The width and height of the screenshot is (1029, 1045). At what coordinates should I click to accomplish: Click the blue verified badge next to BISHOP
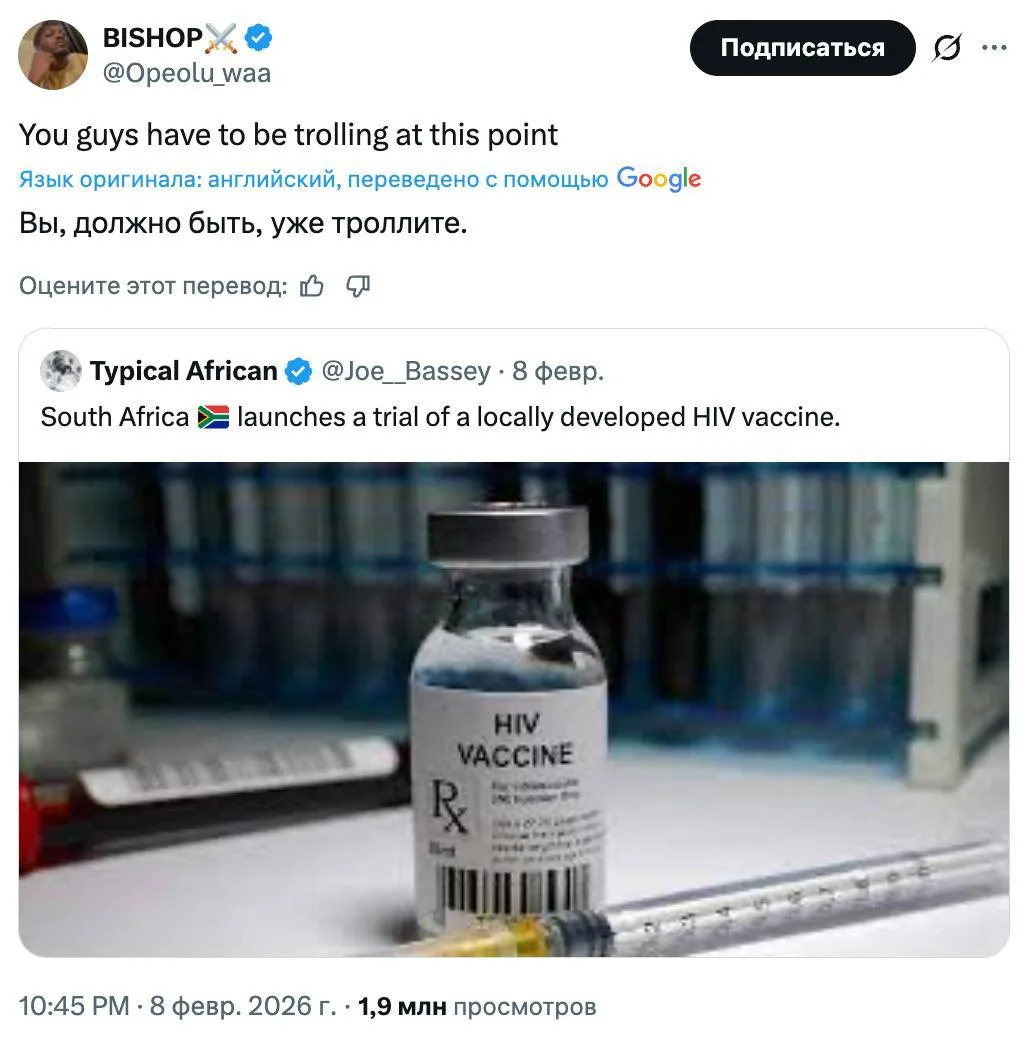260,39
